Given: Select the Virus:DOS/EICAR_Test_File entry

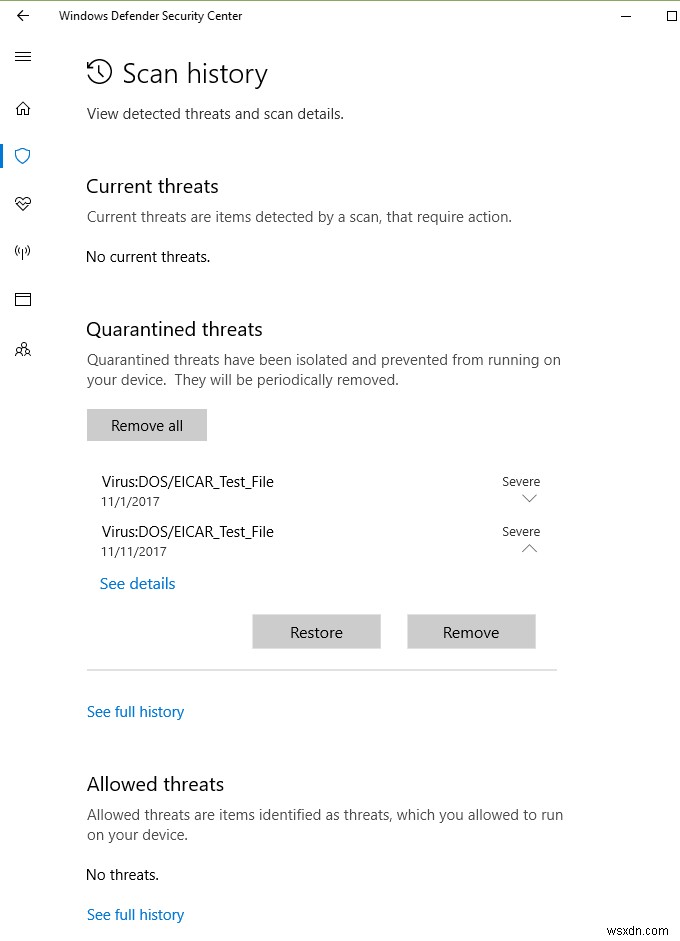Looking at the screenshot, I should (187, 481).
